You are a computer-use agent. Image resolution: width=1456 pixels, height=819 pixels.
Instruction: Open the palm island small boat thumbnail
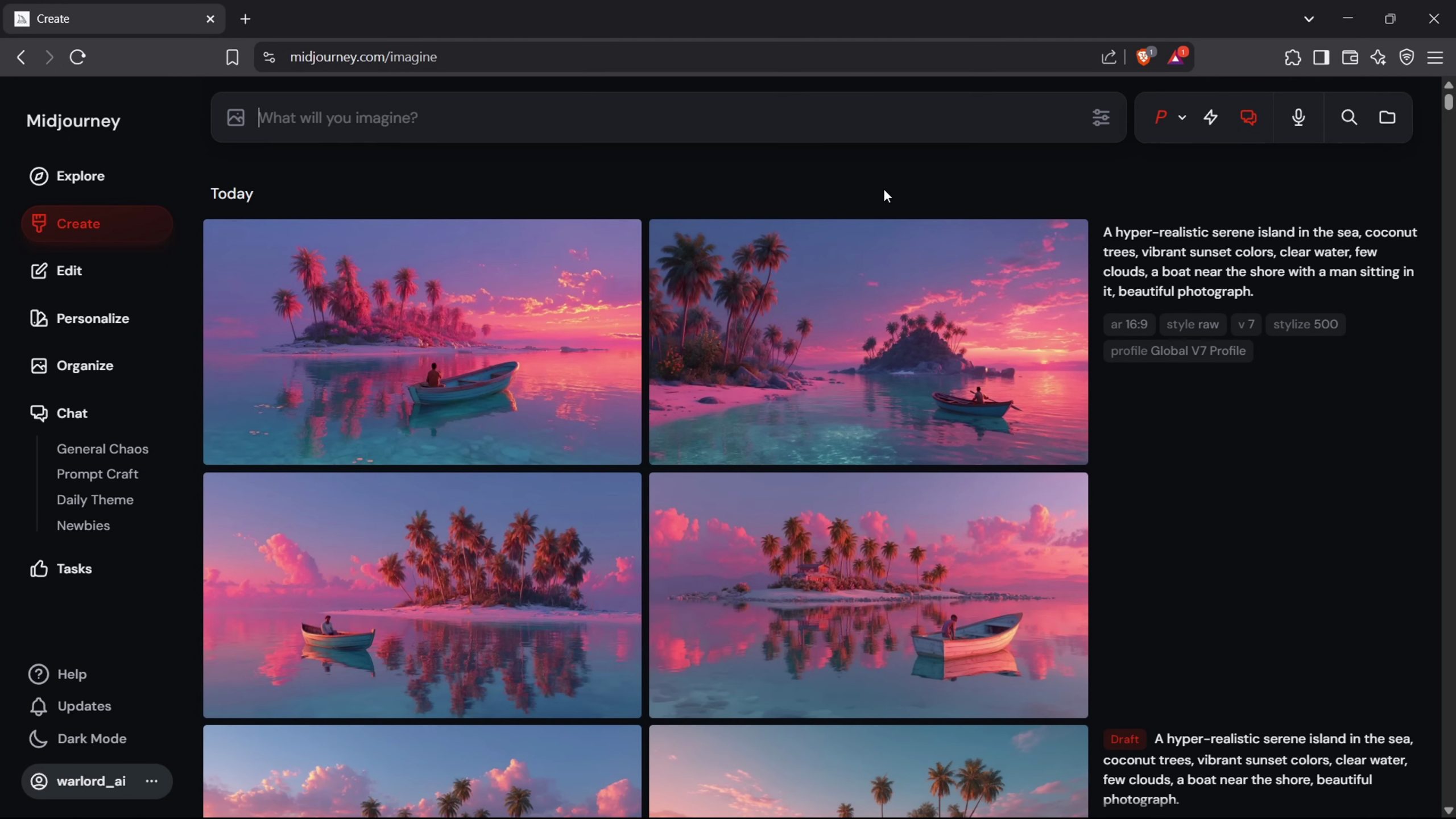pyautogui.click(x=422, y=595)
